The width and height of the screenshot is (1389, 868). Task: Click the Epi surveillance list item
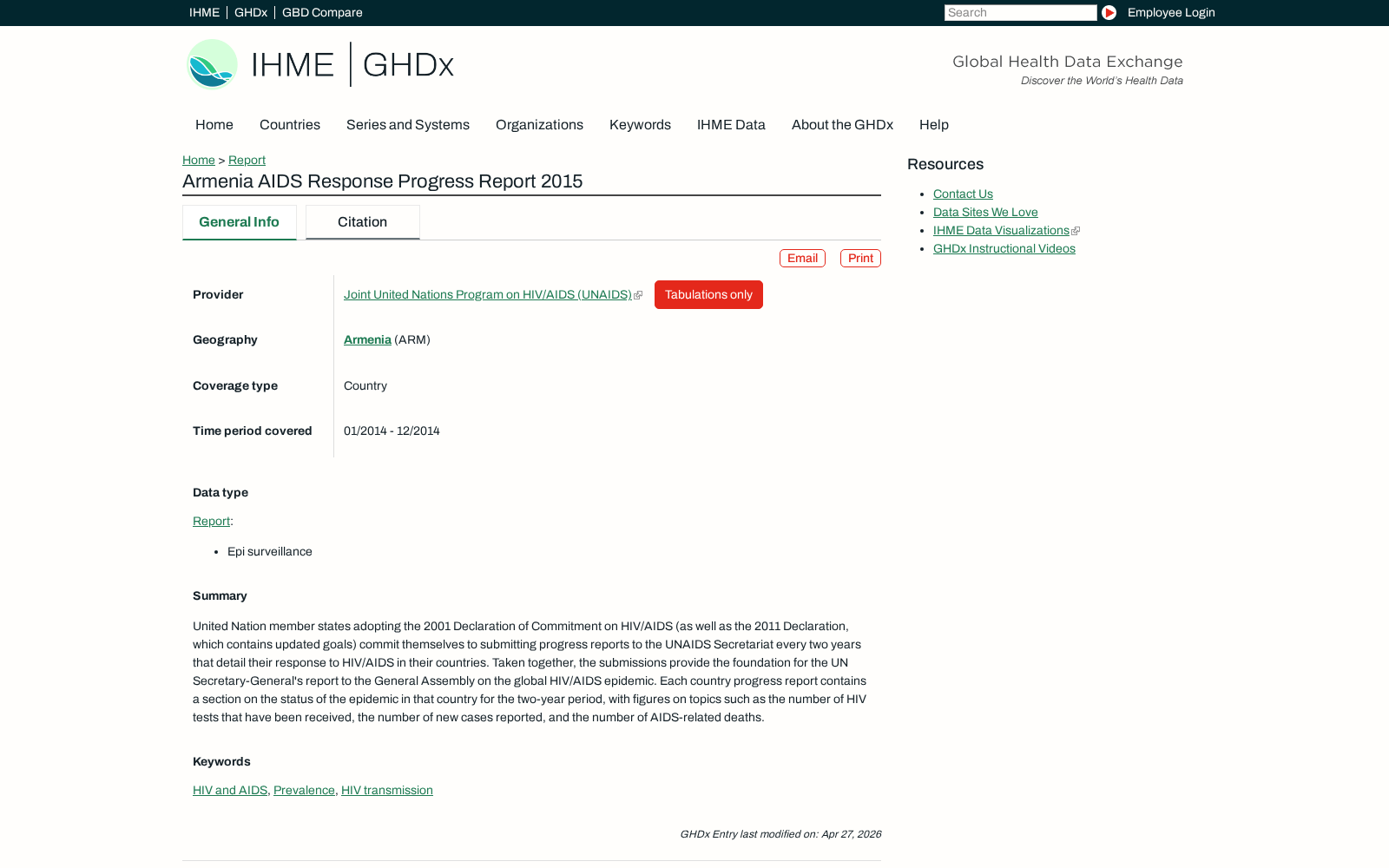[x=270, y=552]
